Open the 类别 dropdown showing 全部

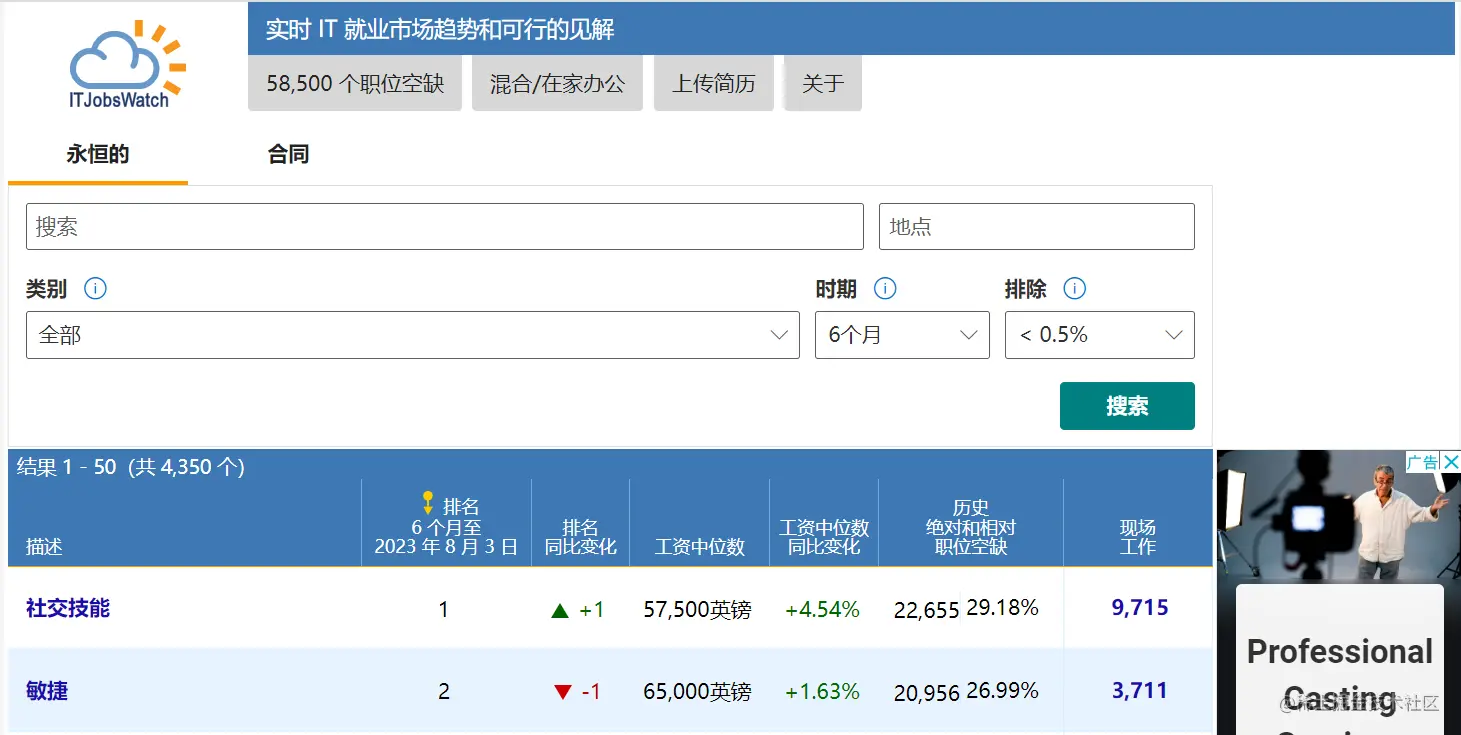tap(412, 335)
